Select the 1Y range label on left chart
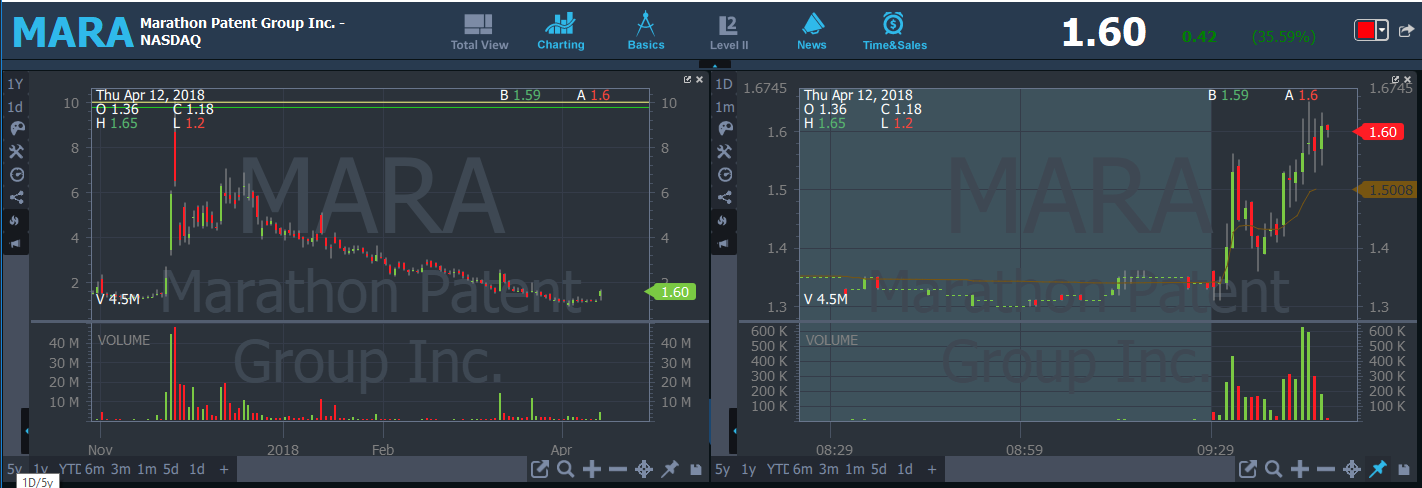 (x=15, y=84)
